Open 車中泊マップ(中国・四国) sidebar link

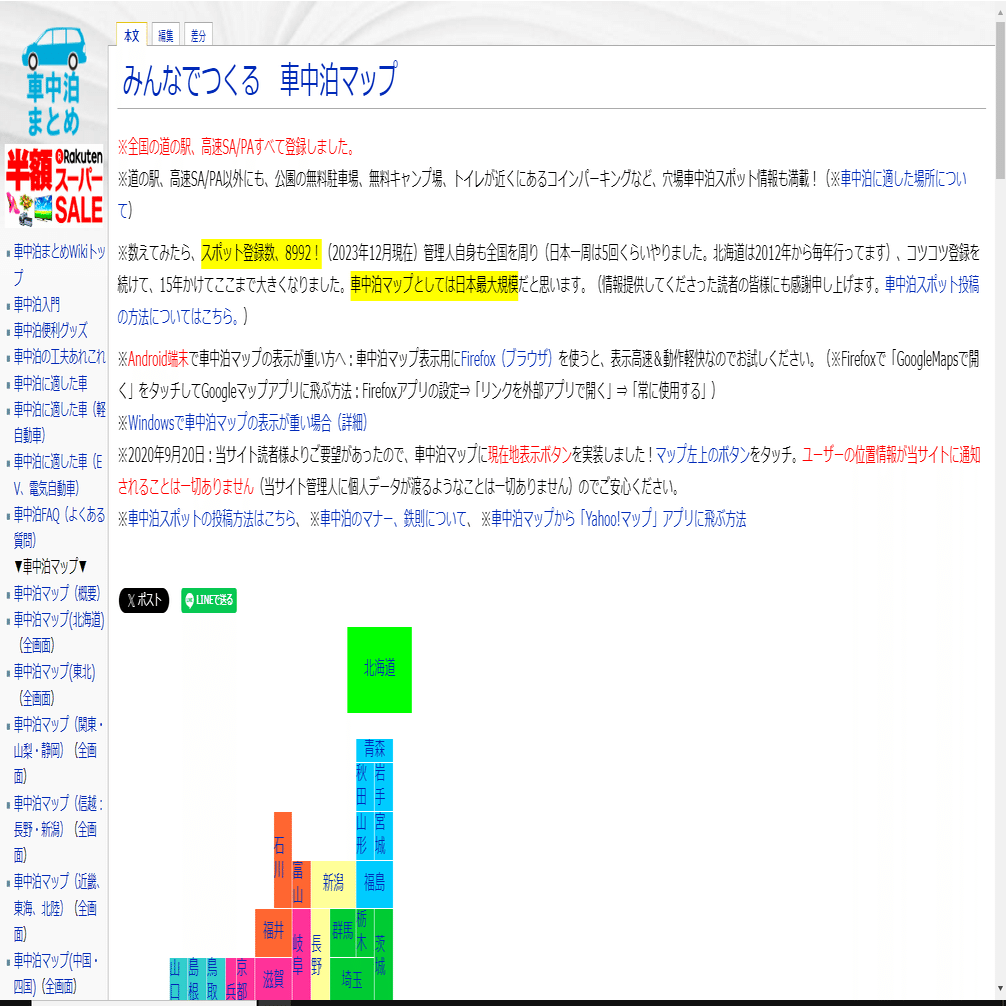(x=56, y=973)
